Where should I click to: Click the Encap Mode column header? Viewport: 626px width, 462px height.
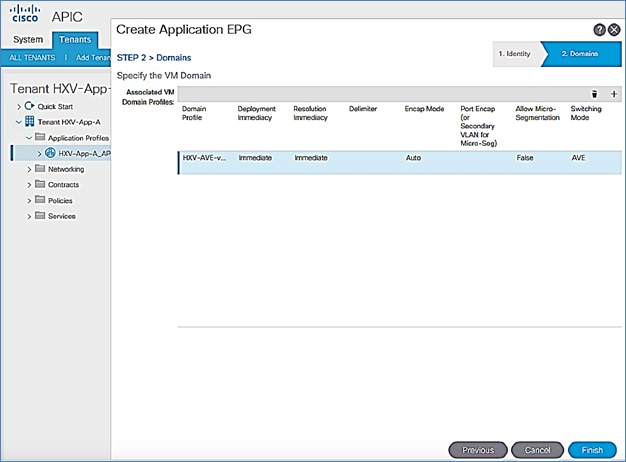click(424, 109)
